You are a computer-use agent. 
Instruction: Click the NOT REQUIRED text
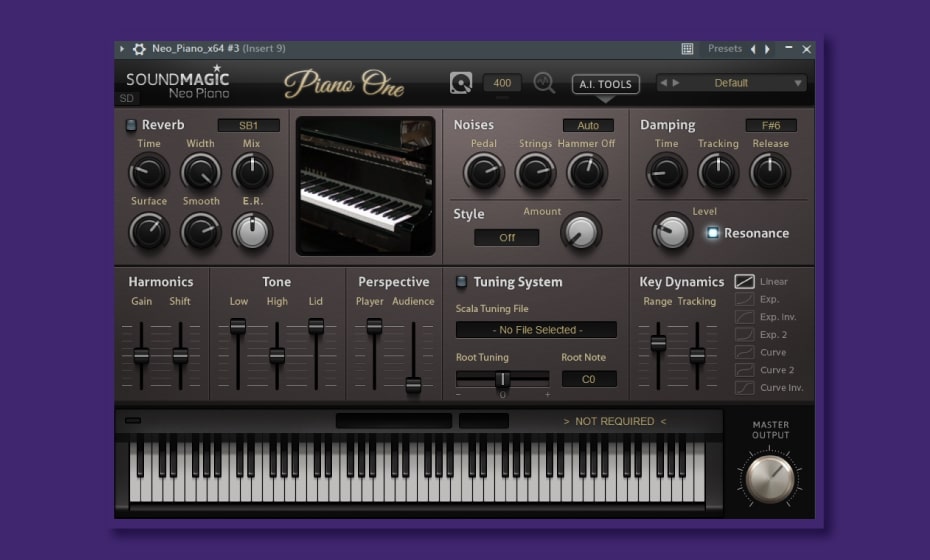(614, 421)
